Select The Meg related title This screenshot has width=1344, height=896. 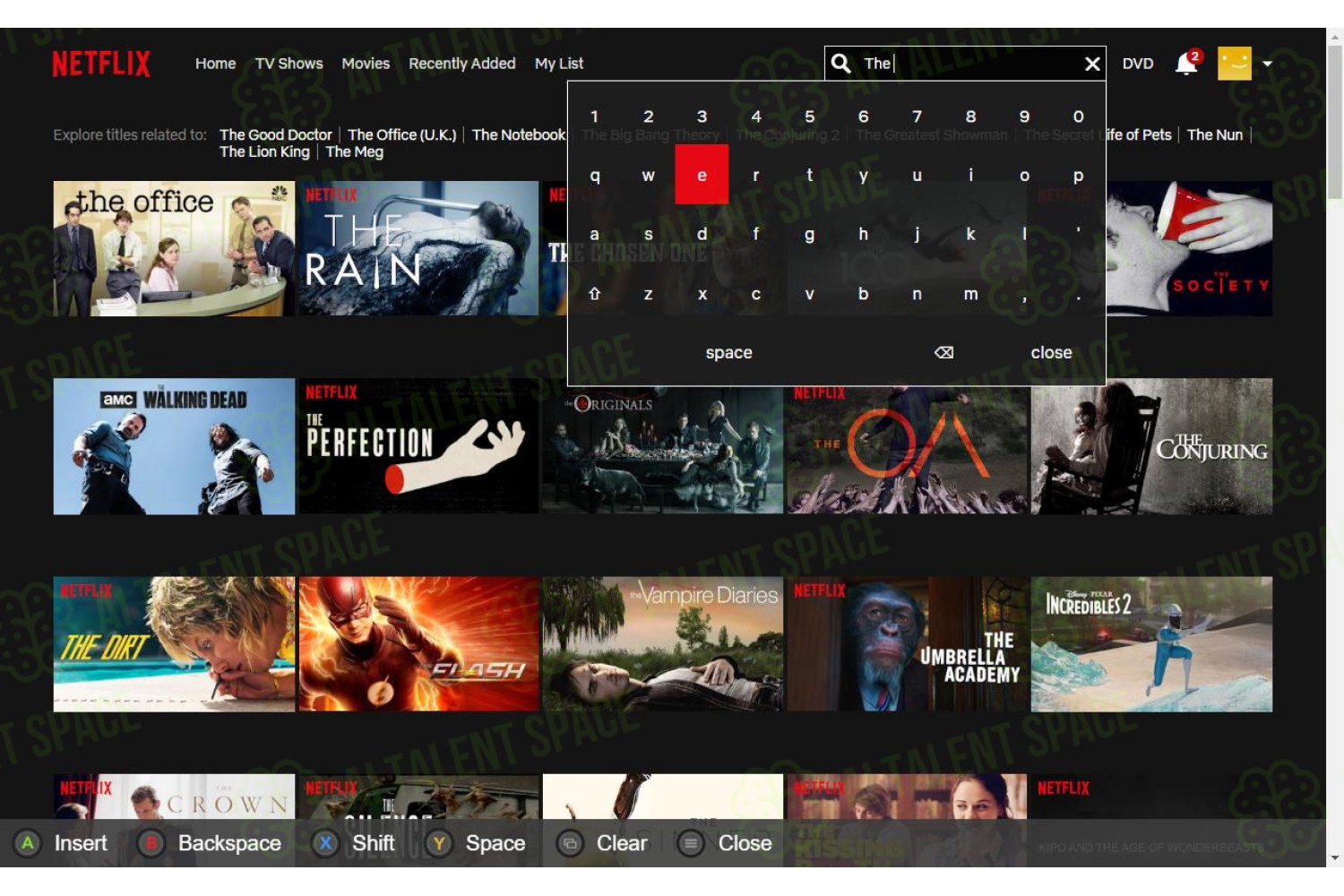(x=354, y=151)
